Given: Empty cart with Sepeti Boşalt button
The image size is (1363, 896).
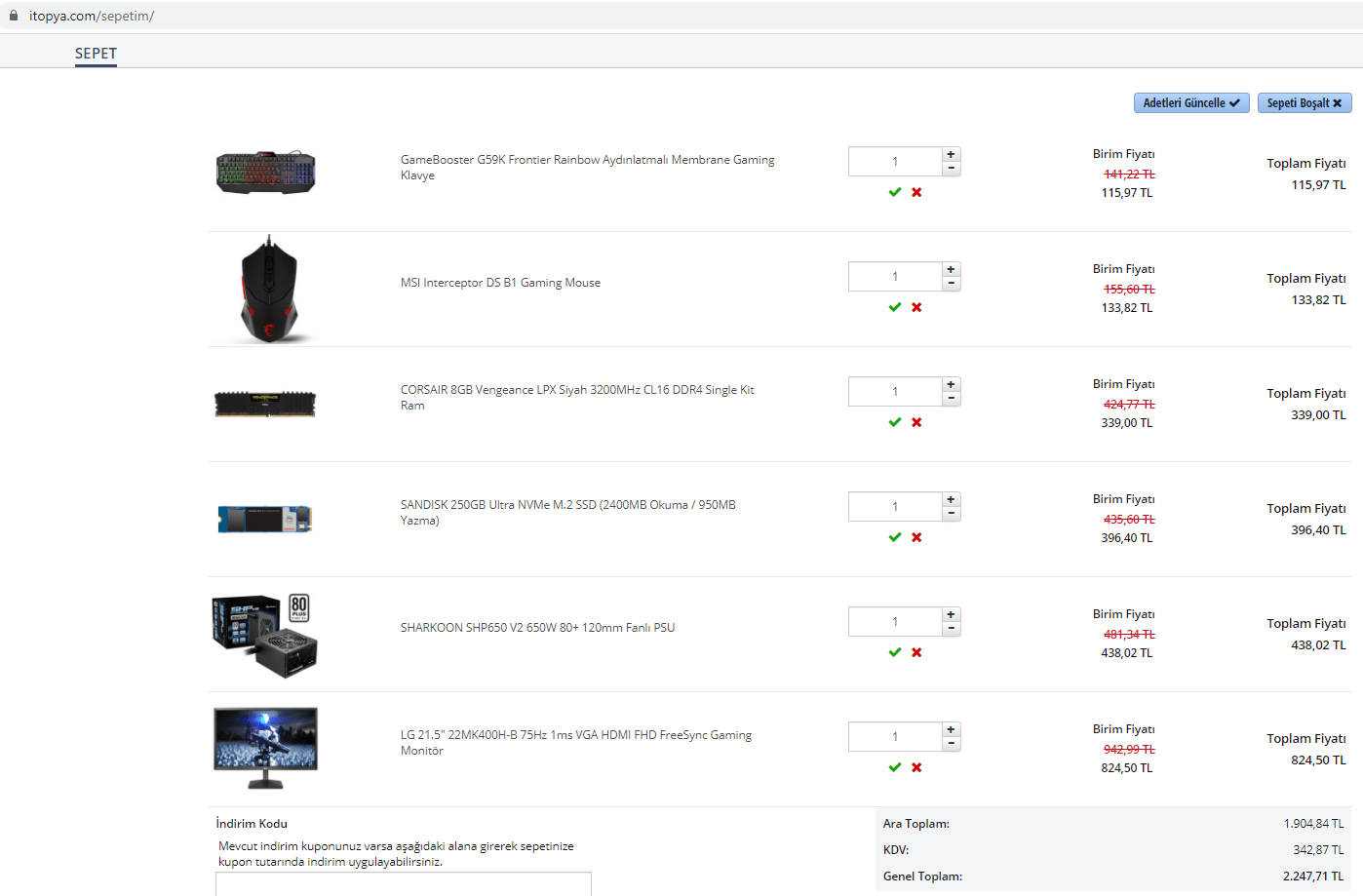Looking at the screenshot, I should pyautogui.click(x=1305, y=102).
